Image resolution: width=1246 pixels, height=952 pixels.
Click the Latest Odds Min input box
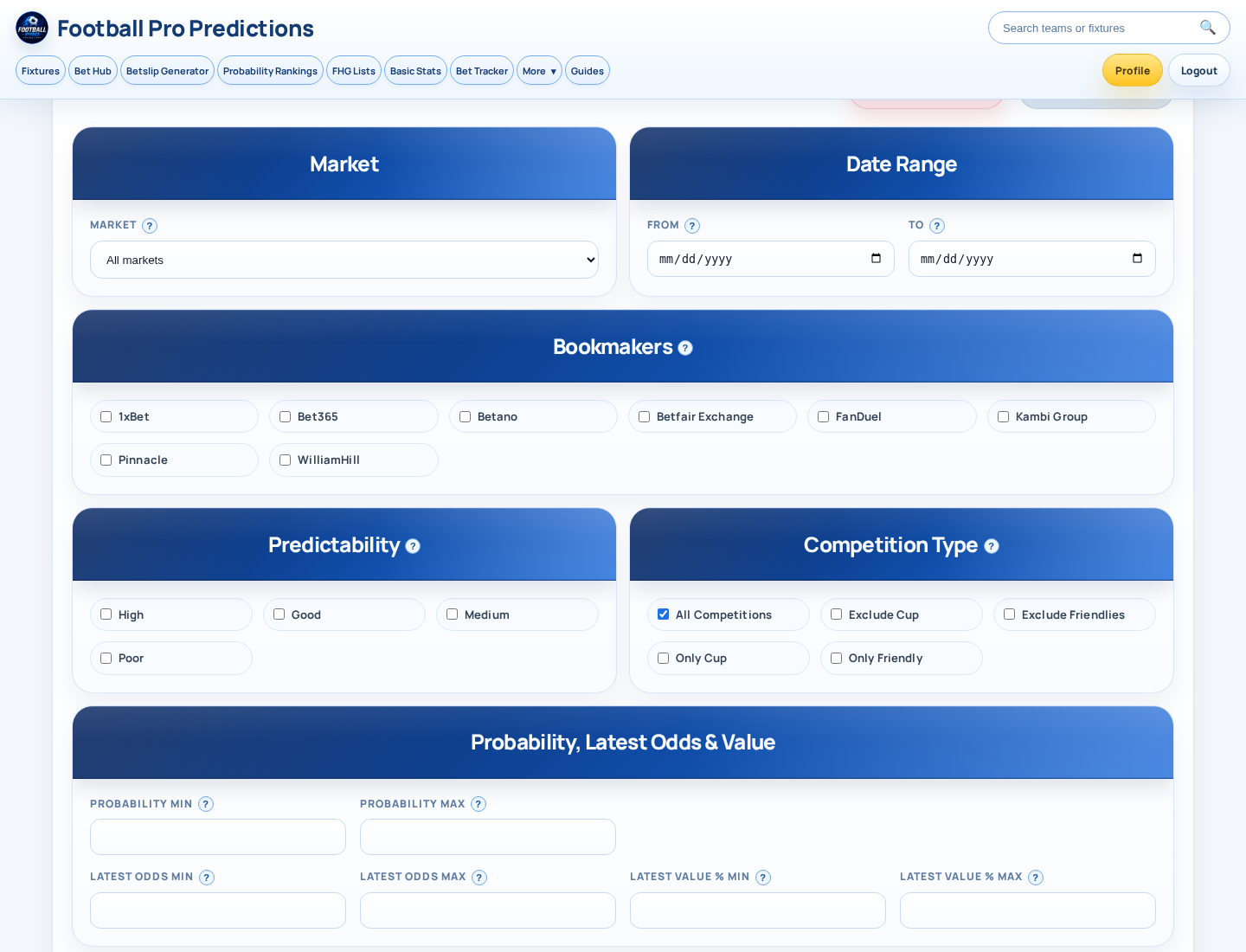click(x=218, y=910)
